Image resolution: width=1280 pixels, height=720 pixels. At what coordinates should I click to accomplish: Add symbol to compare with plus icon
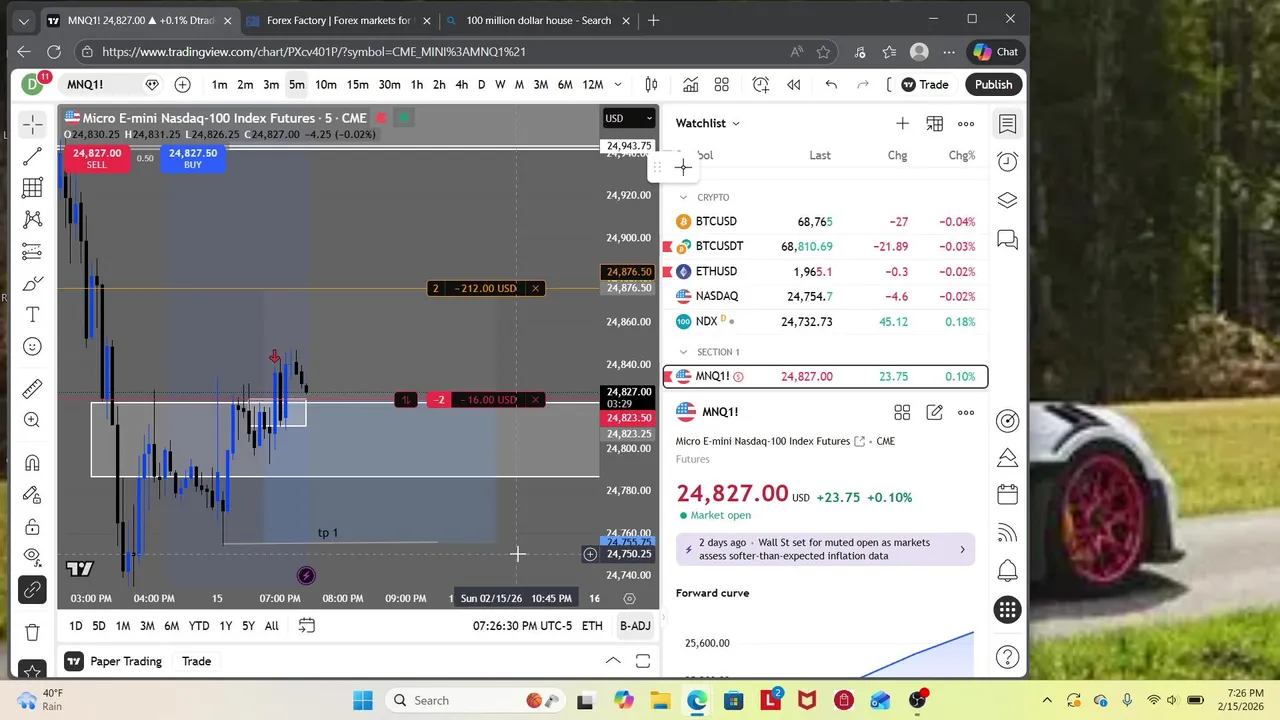click(x=182, y=85)
